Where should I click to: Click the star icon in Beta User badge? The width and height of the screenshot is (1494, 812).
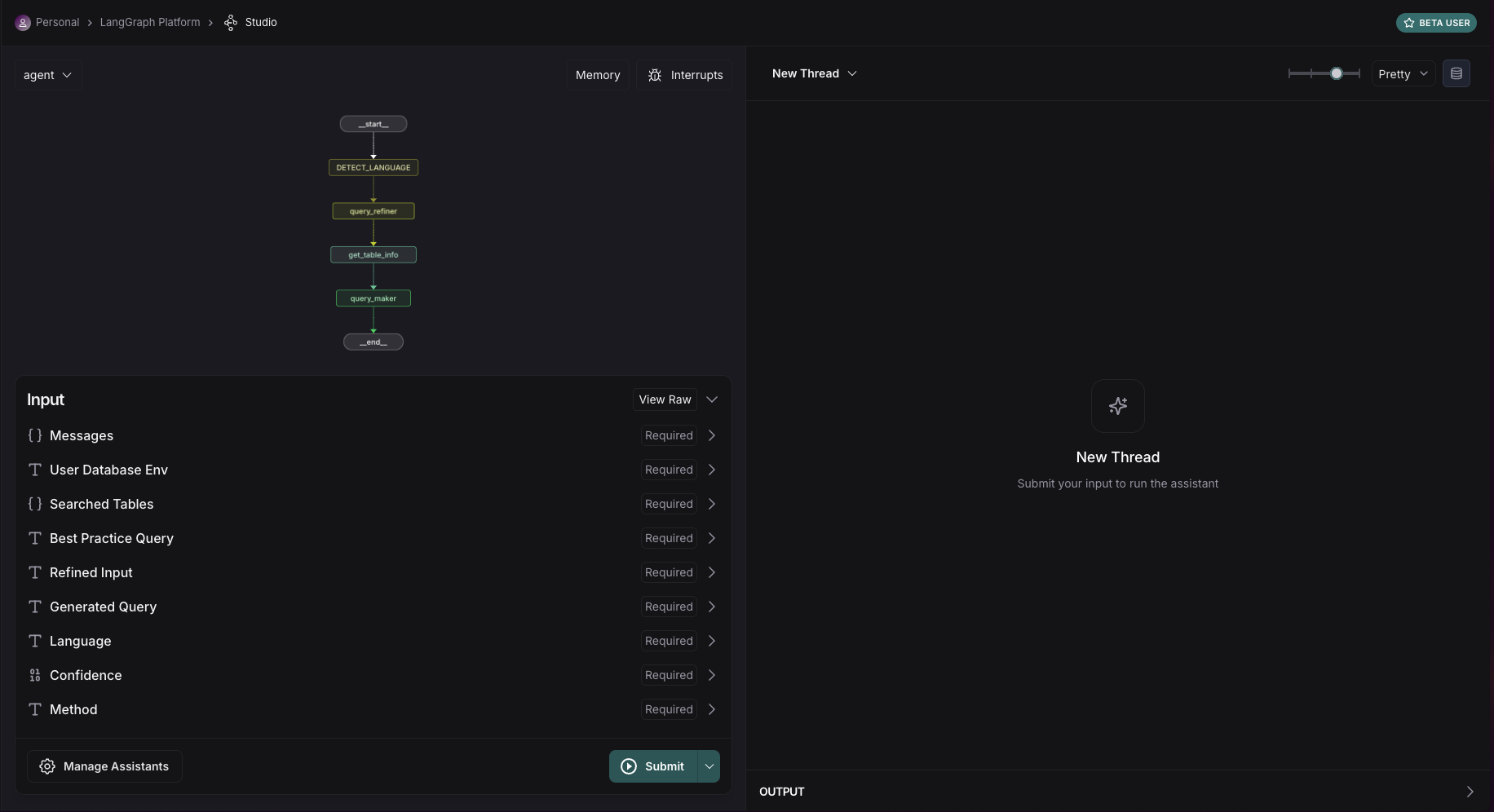(x=1408, y=23)
